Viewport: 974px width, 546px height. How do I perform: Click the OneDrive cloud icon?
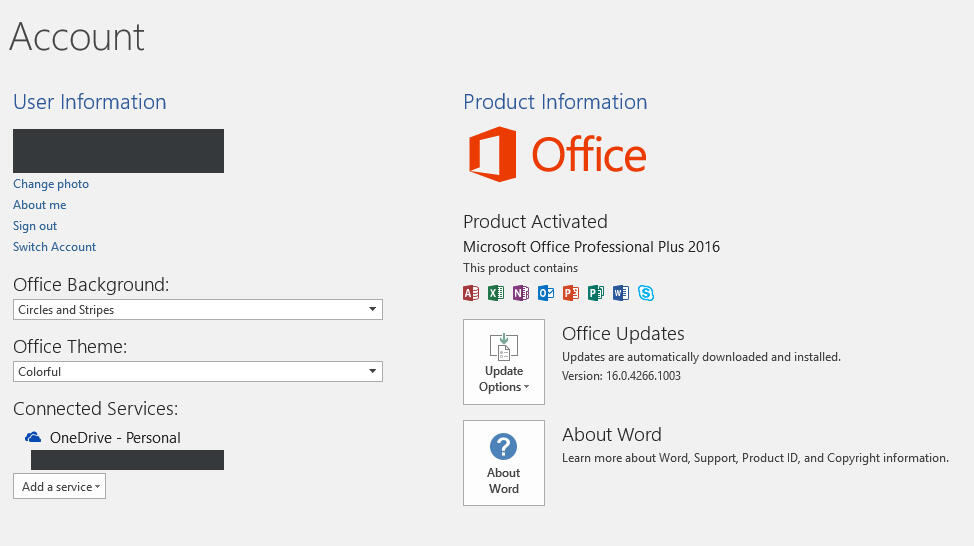(x=33, y=437)
